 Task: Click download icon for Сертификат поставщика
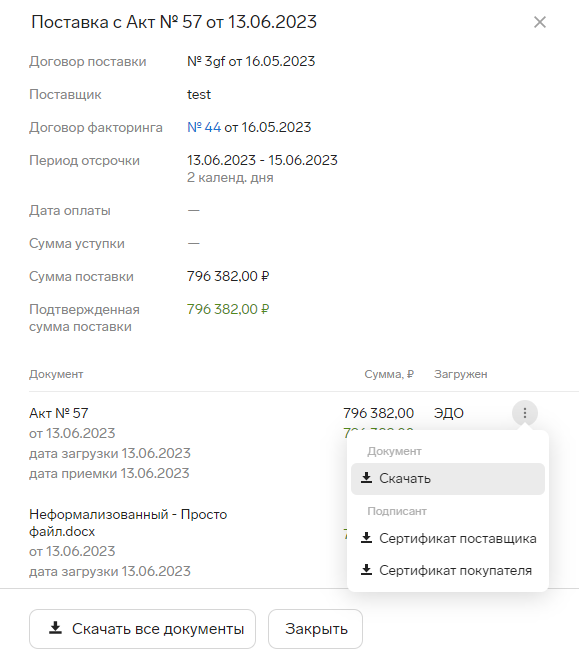pos(366,538)
